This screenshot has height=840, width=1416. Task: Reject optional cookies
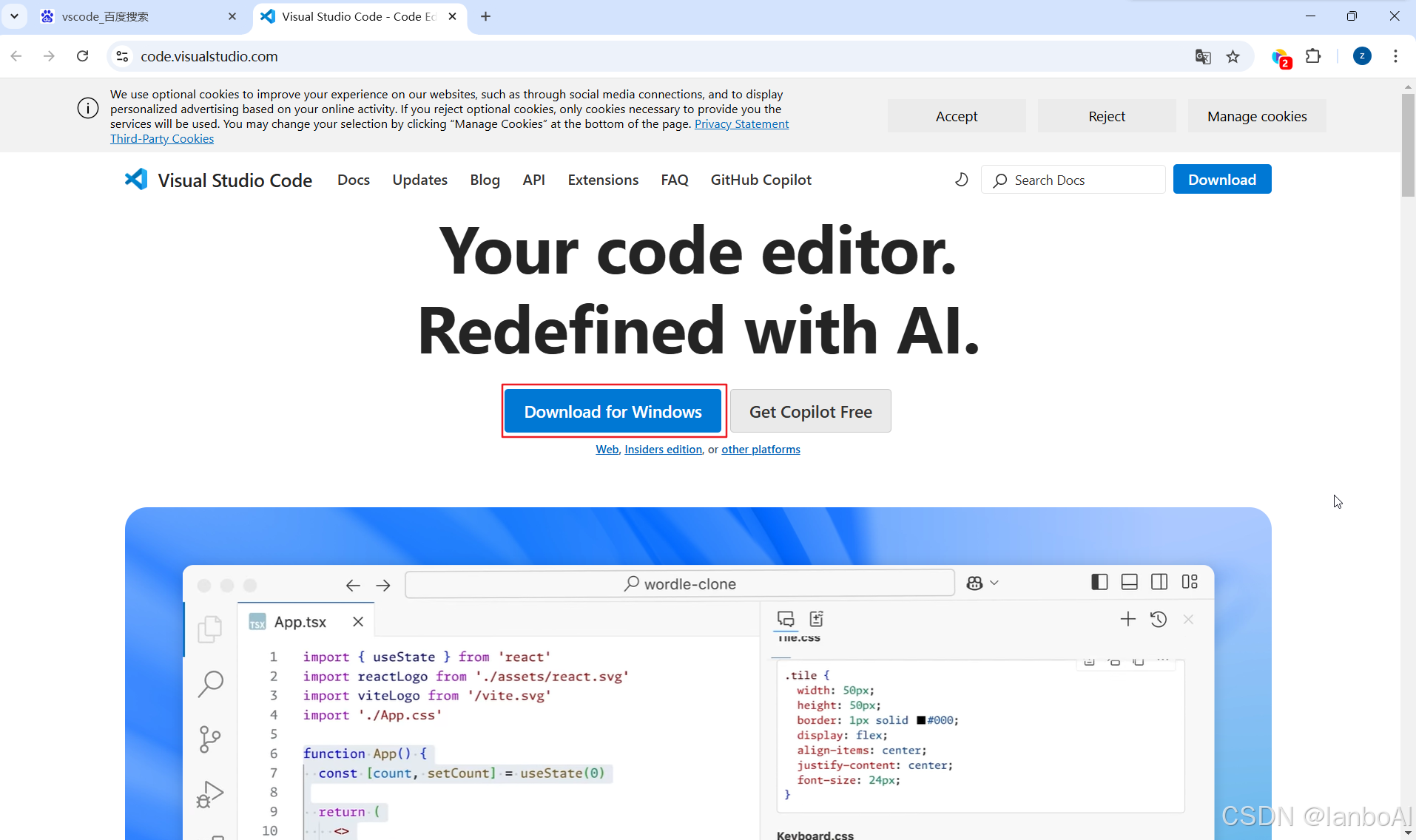pos(1107,116)
